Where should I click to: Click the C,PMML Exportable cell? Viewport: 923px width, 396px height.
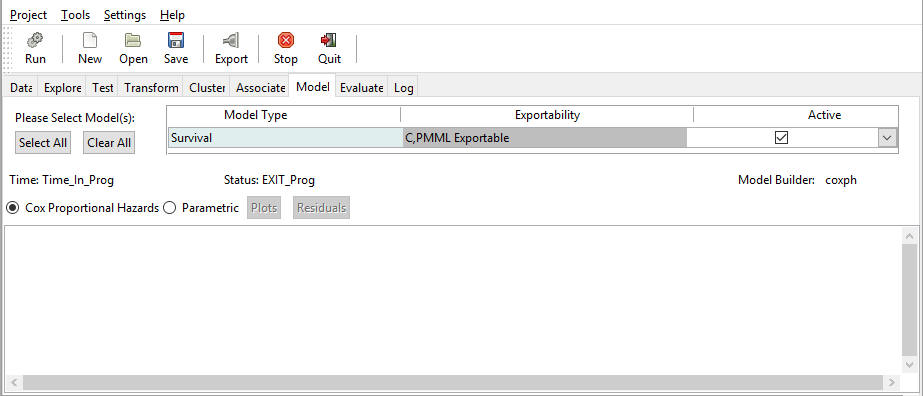point(544,138)
